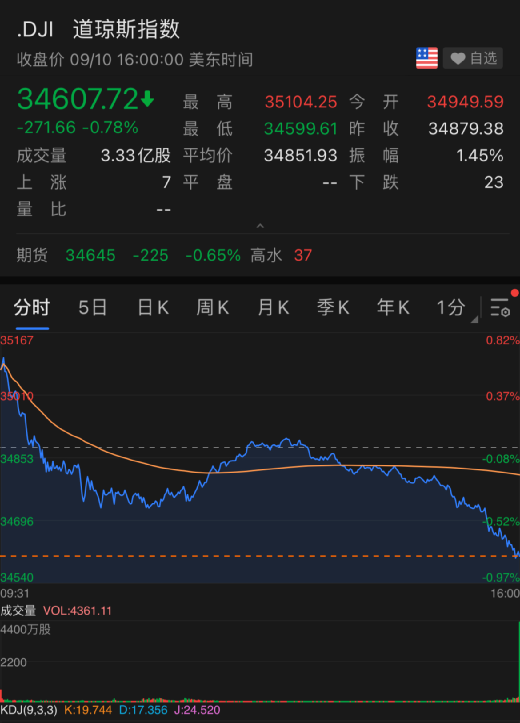Tap the 振幅 value 1.45%

(x=480, y=155)
